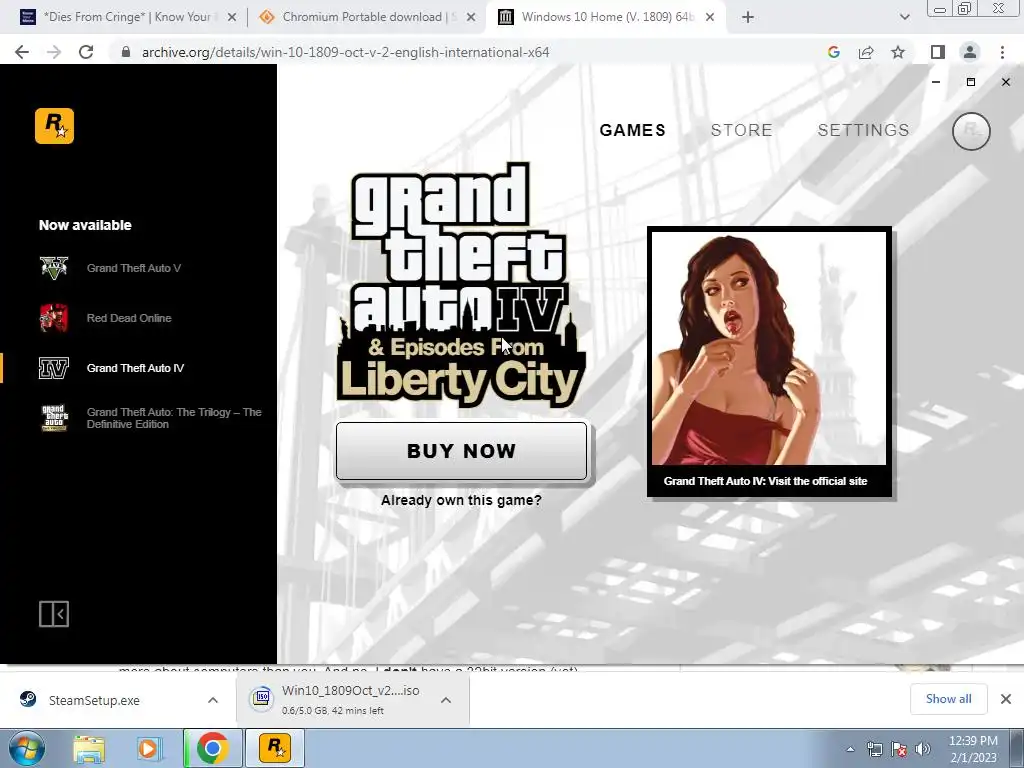Screen dimensions: 1024x768
Task: Bookmark this page with the star
Action: coord(898,52)
